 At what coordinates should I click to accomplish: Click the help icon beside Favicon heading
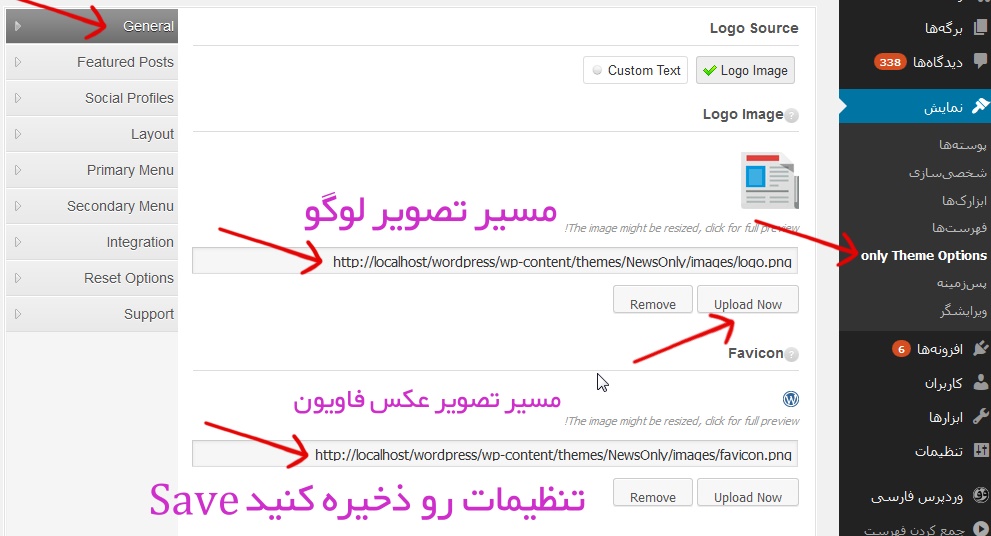click(x=792, y=354)
